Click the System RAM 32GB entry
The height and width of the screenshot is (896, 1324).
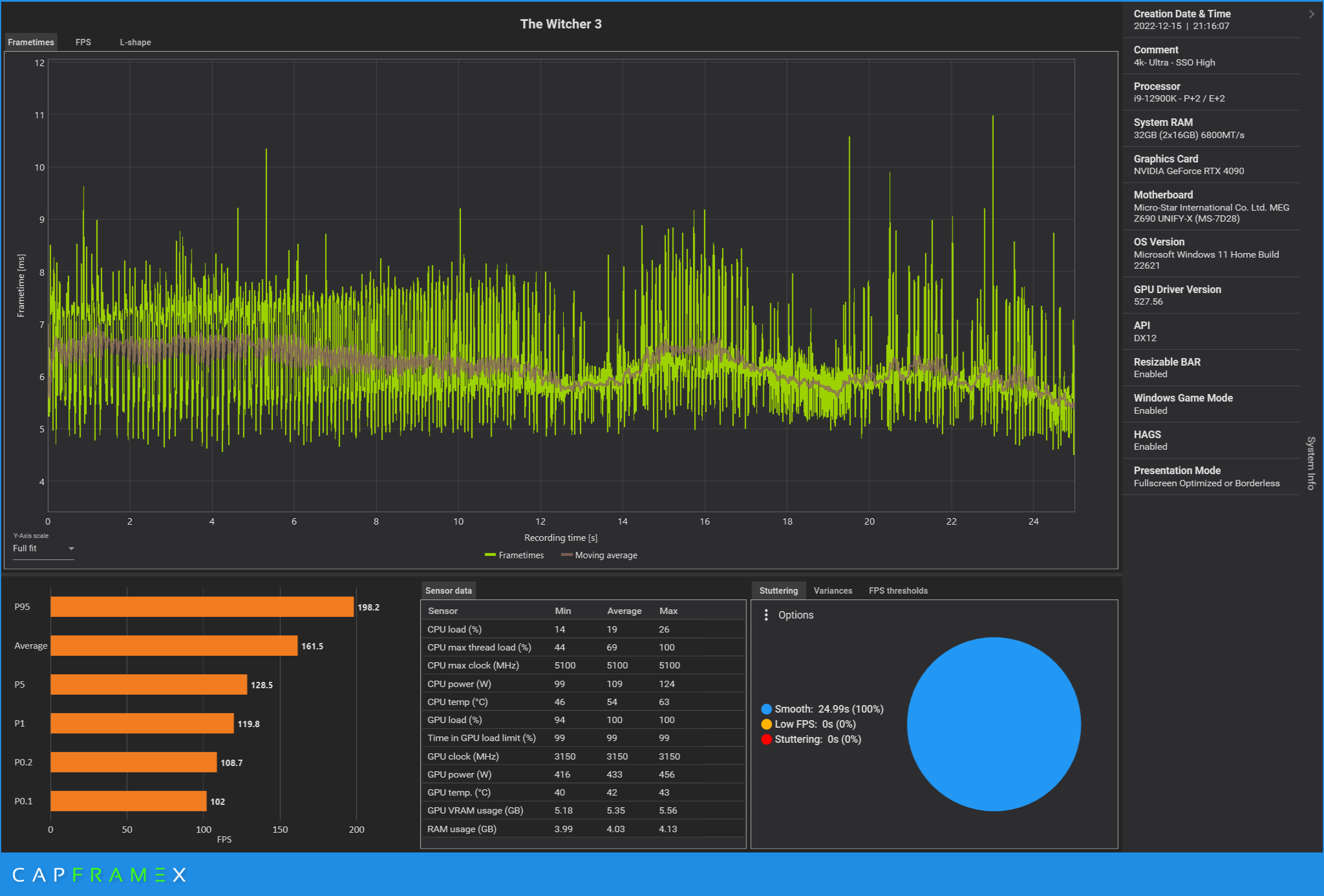1211,129
